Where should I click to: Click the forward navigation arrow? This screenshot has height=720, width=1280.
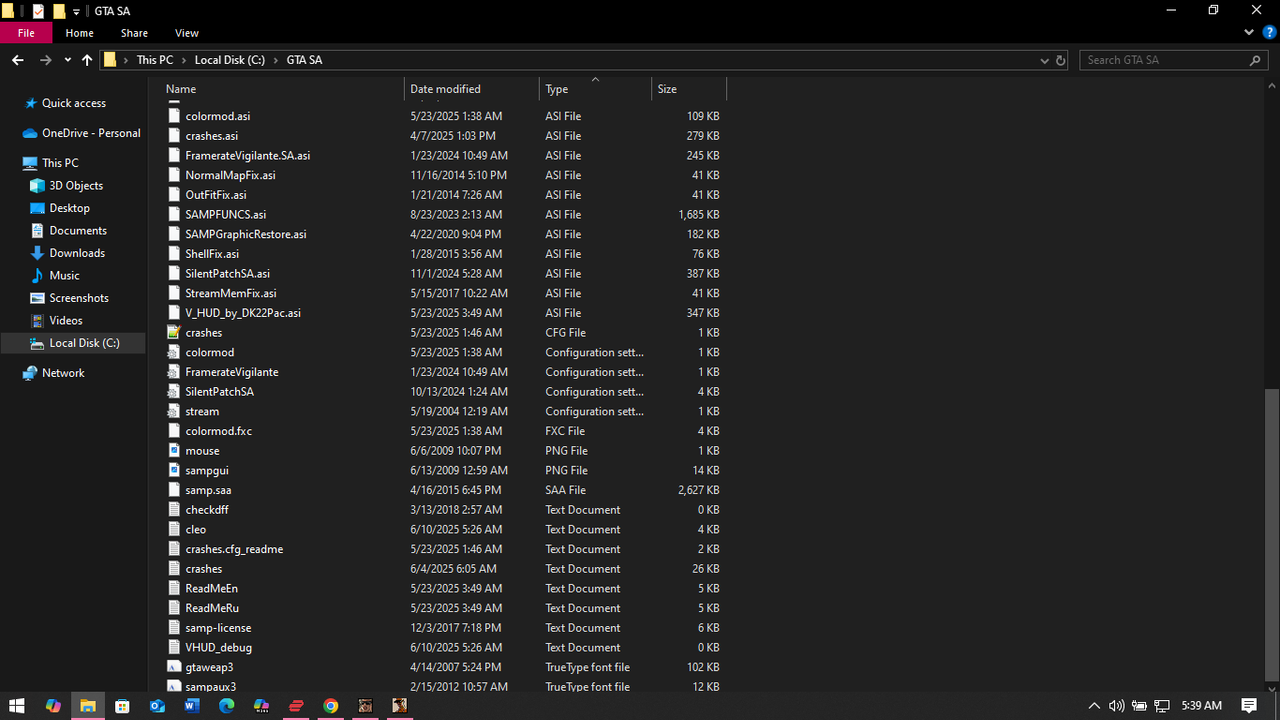(45, 60)
